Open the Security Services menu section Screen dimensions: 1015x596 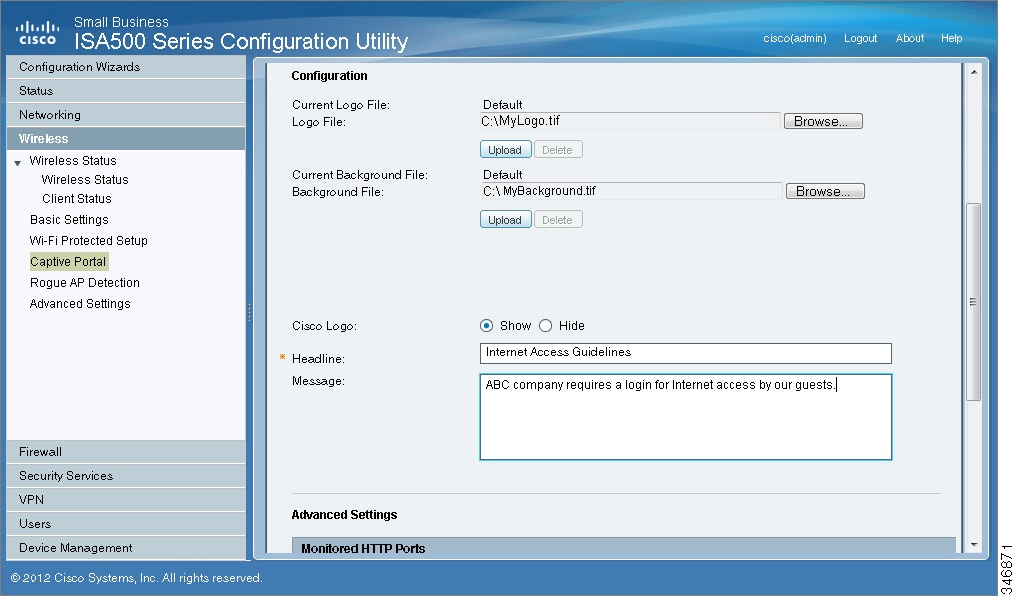[126, 476]
